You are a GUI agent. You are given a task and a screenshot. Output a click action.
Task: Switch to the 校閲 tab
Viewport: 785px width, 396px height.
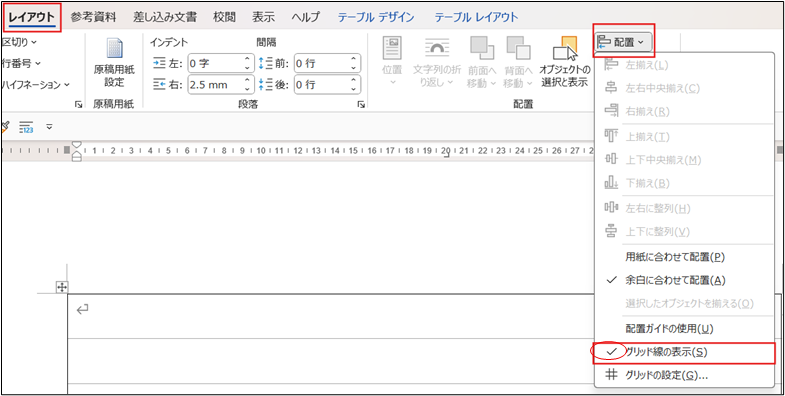pyautogui.click(x=224, y=17)
